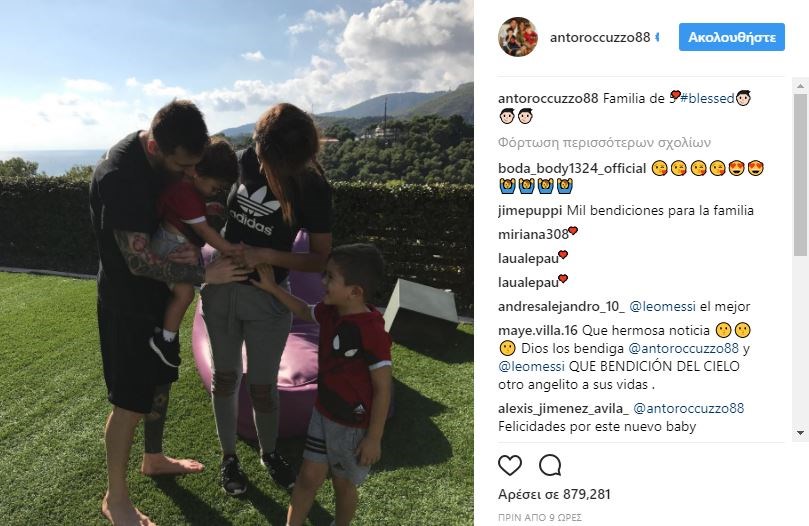This screenshot has height=526, width=809.
Task: Load more comments via Φόρτωση περισσότερων σχολίων
Action: pyautogui.click(x=604, y=142)
